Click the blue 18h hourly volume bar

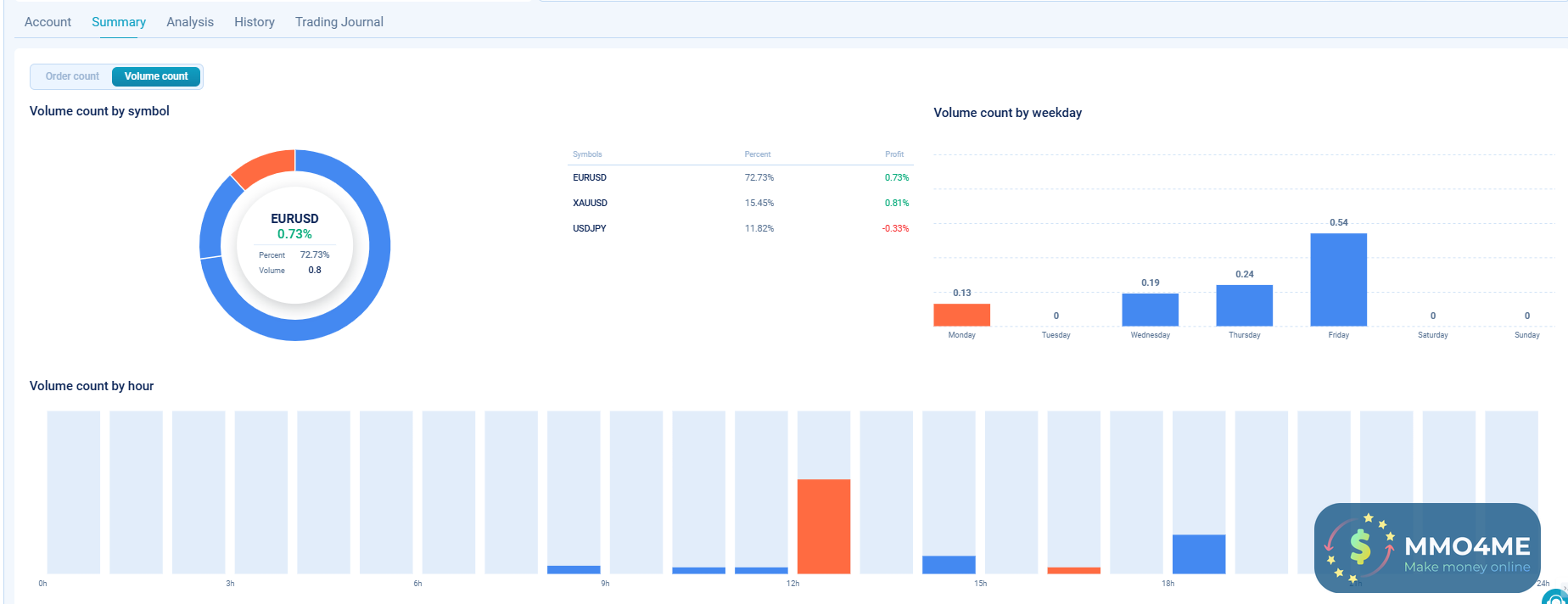coord(1198,553)
